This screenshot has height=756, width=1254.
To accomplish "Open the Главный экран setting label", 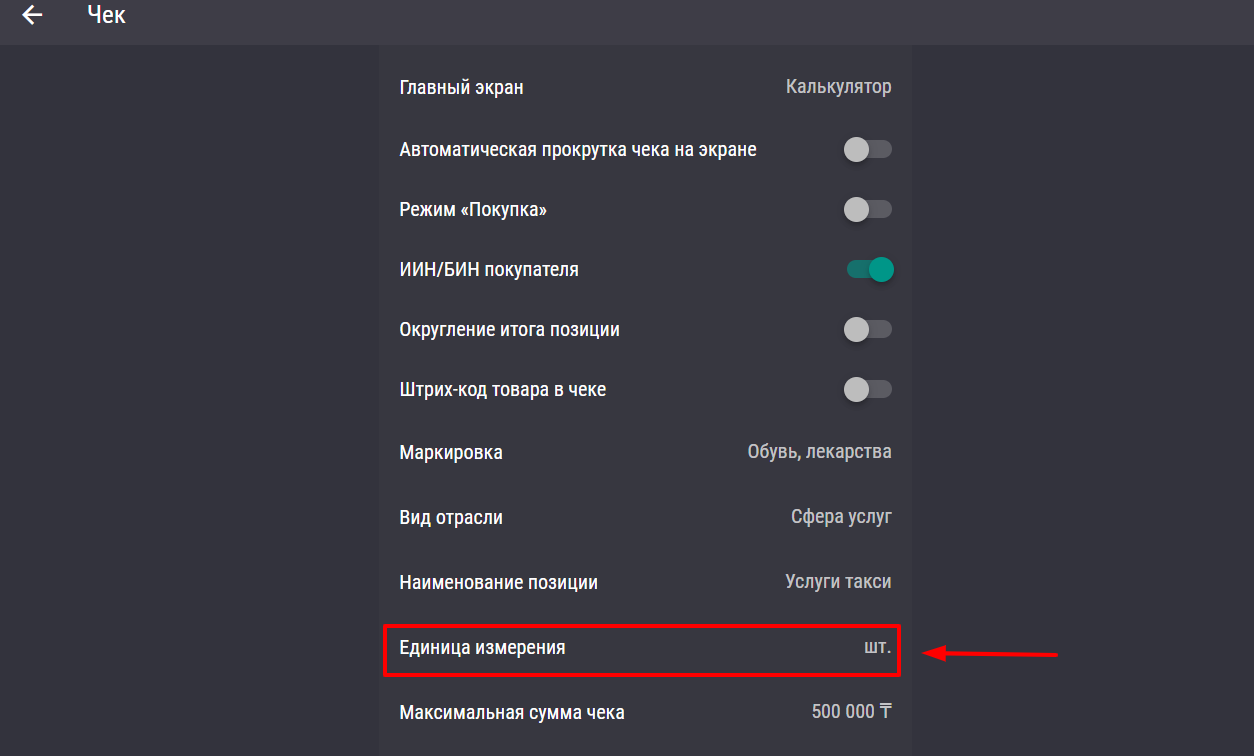I will pyautogui.click(x=461, y=88).
